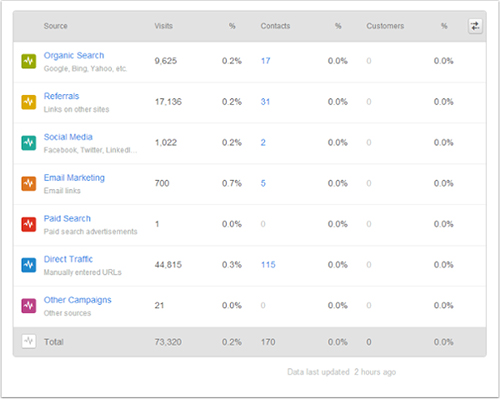Click the 'Google, Bing, Yahoo, etc.' description
The height and width of the screenshot is (399, 500).
(85, 69)
